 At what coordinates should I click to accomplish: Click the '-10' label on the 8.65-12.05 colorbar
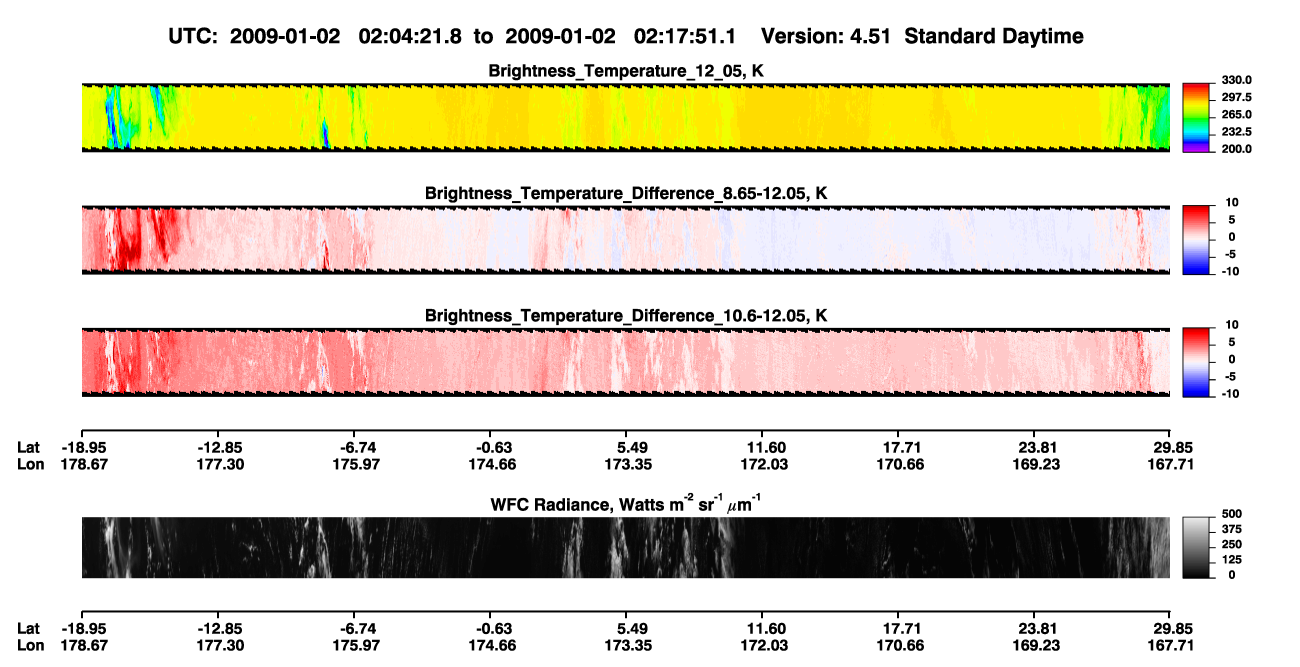pyautogui.click(x=1229, y=270)
